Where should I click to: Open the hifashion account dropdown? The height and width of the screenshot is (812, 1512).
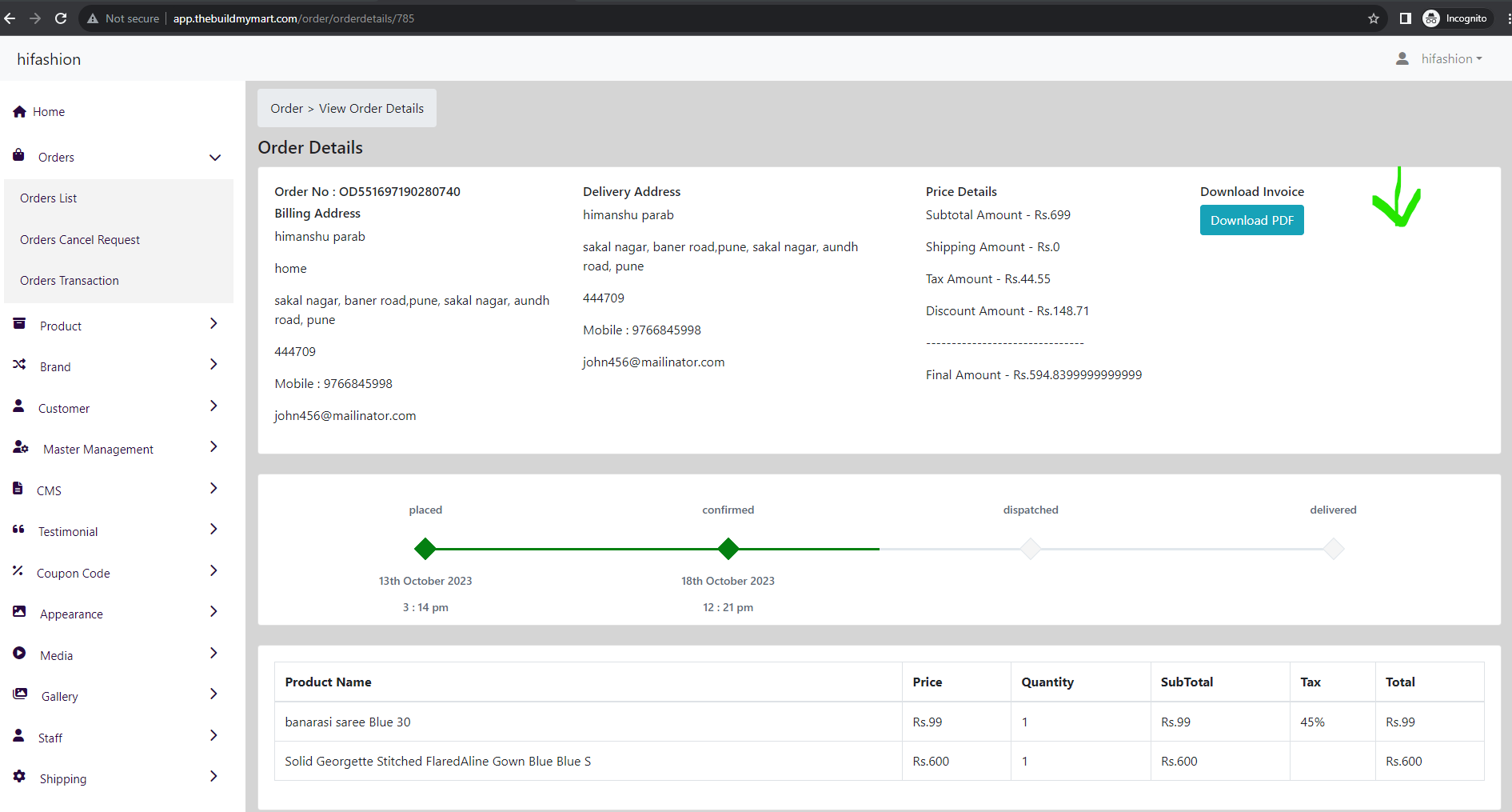[1450, 59]
